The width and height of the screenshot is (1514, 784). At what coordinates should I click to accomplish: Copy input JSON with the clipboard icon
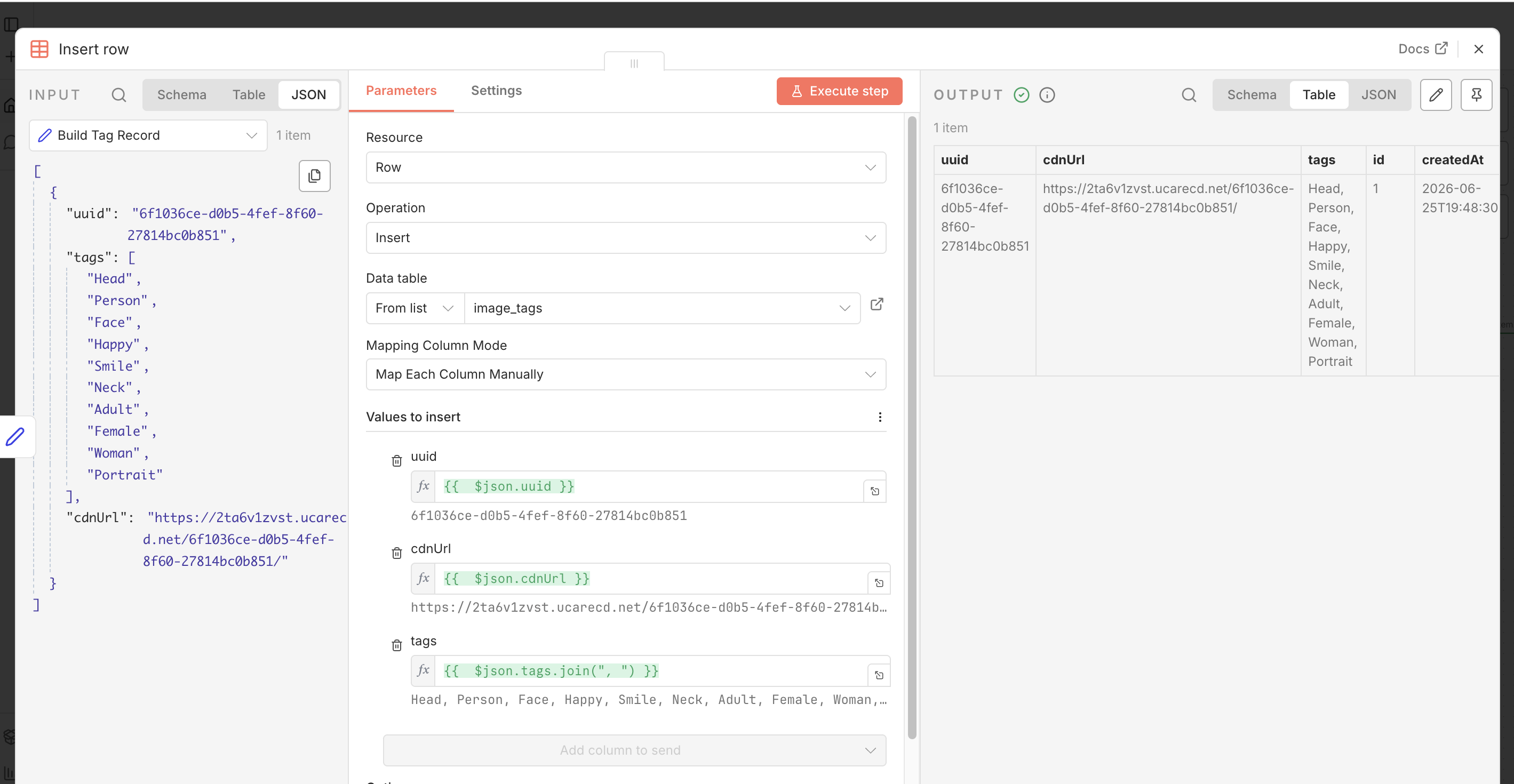pyautogui.click(x=314, y=175)
